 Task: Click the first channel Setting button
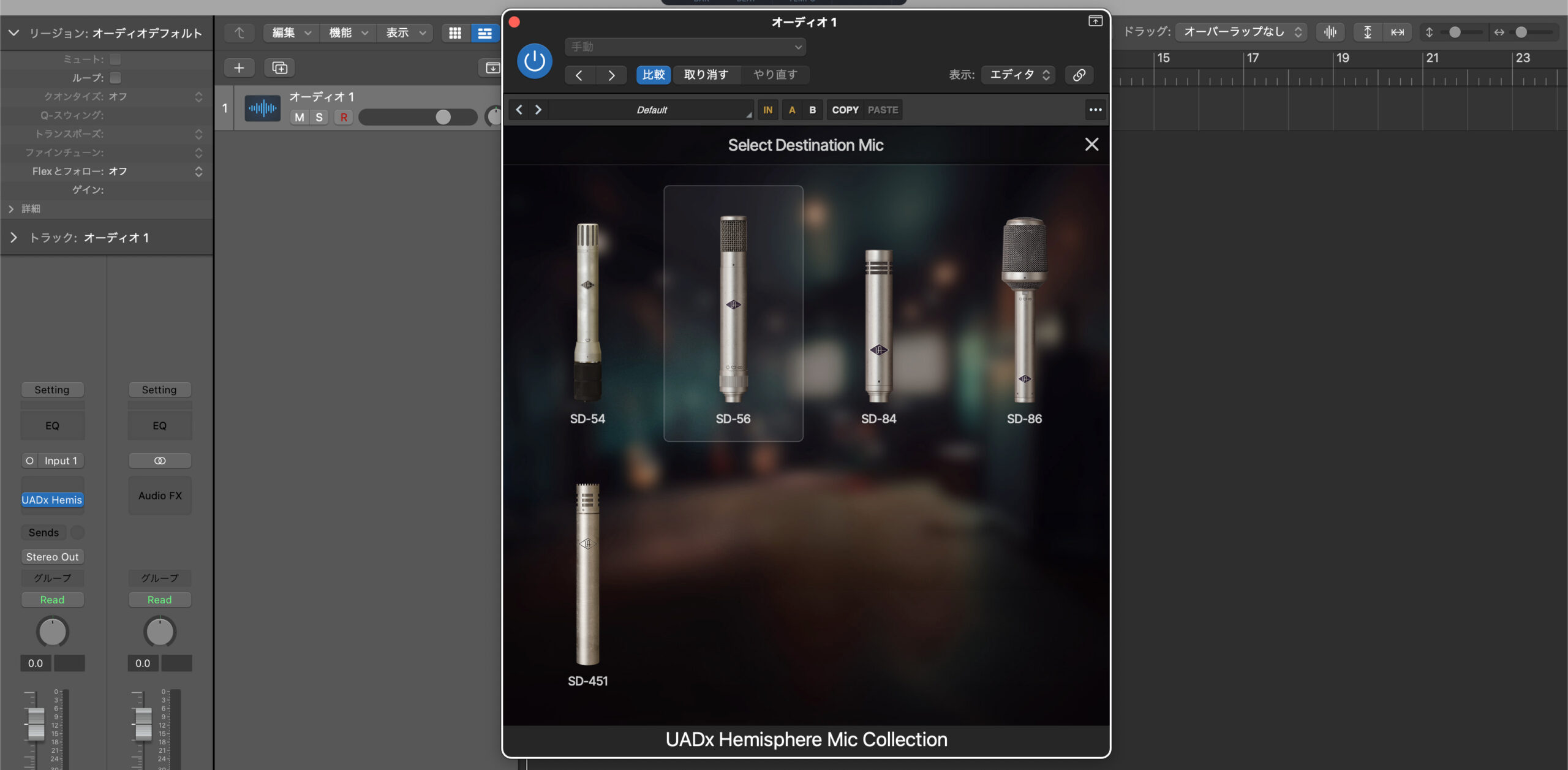(52, 390)
